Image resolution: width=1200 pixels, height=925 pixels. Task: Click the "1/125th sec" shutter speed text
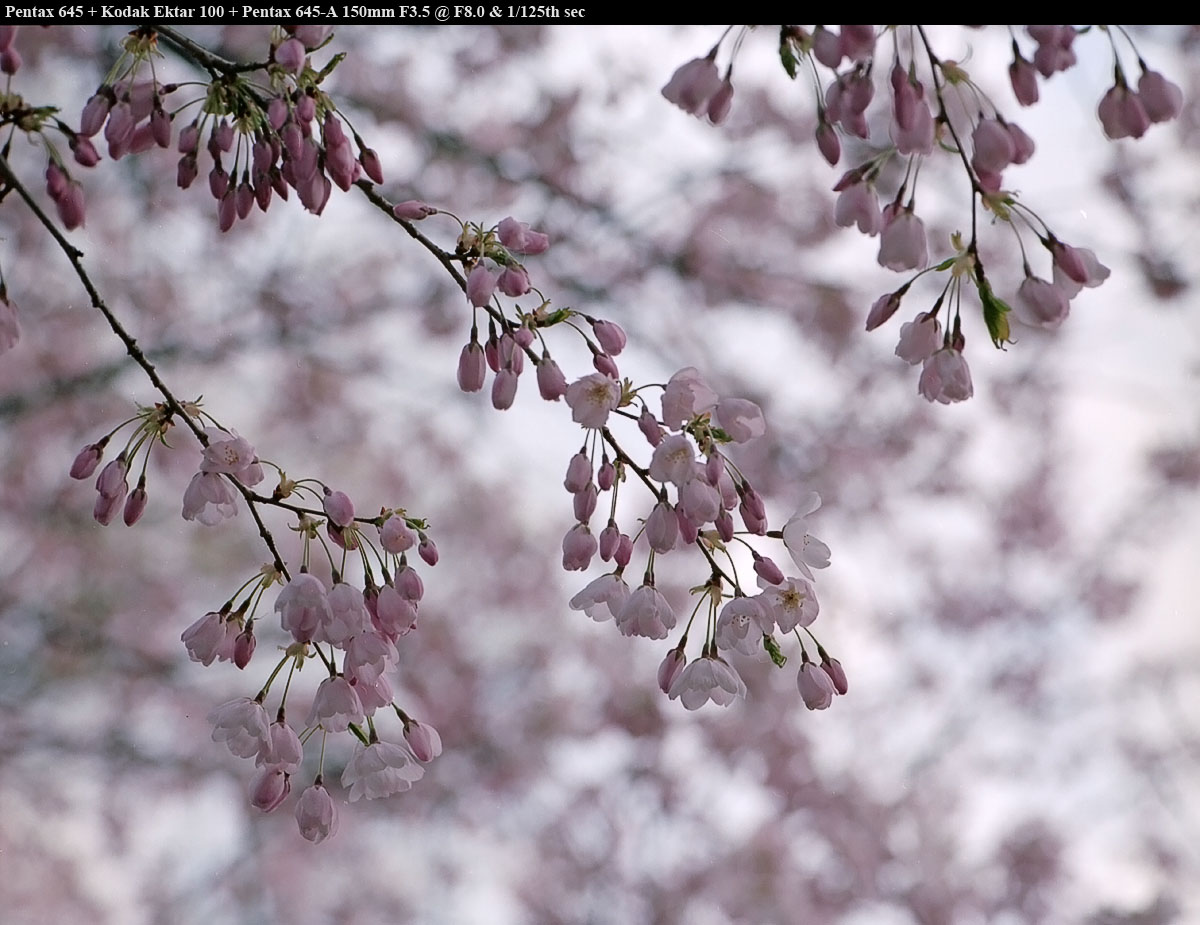pos(546,12)
